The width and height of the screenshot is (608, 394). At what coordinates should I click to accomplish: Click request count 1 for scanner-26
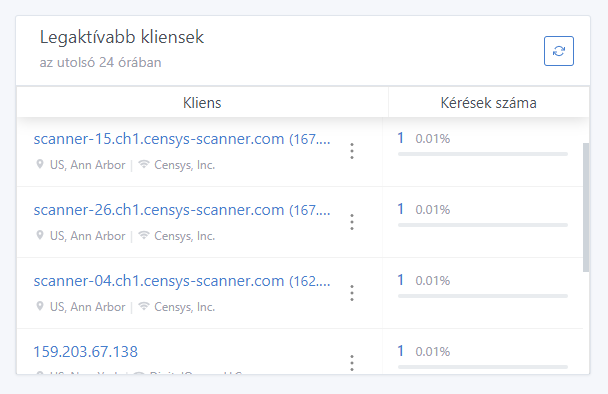[x=401, y=209]
